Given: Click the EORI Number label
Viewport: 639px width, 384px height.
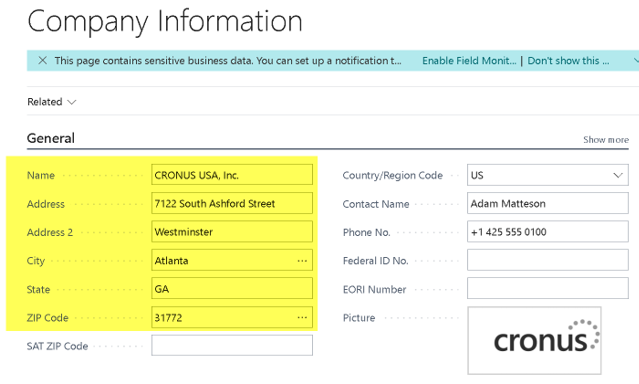Looking at the screenshot, I should (375, 289).
